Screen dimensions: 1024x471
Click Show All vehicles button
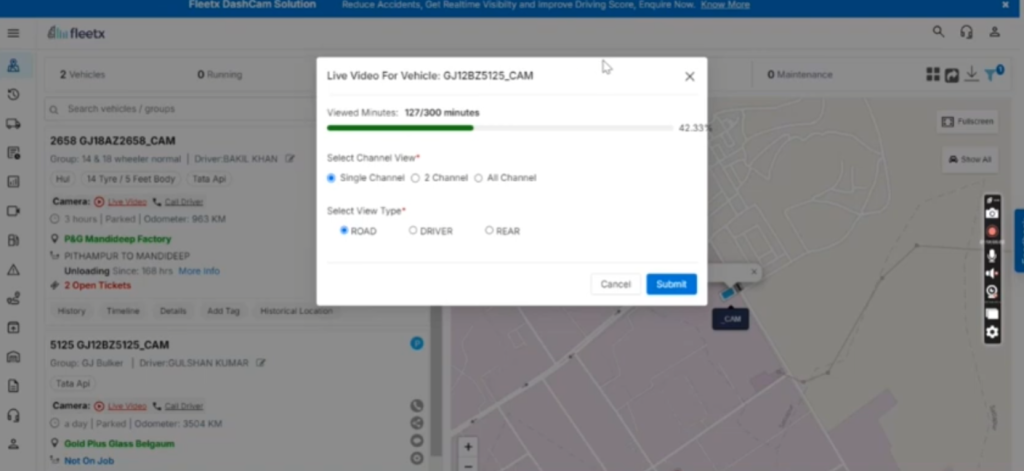pos(970,159)
